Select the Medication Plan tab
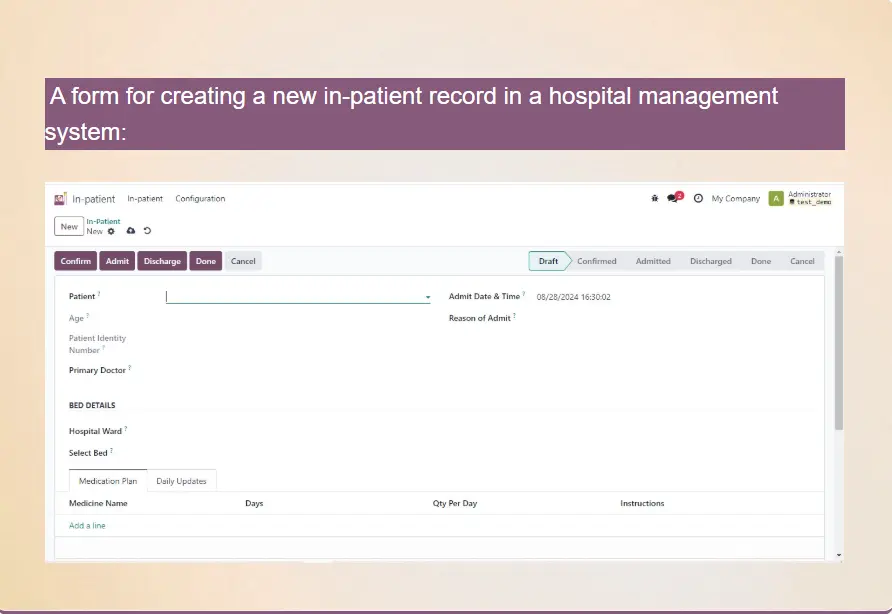The width and height of the screenshot is (892, 614). click(107, 481)
